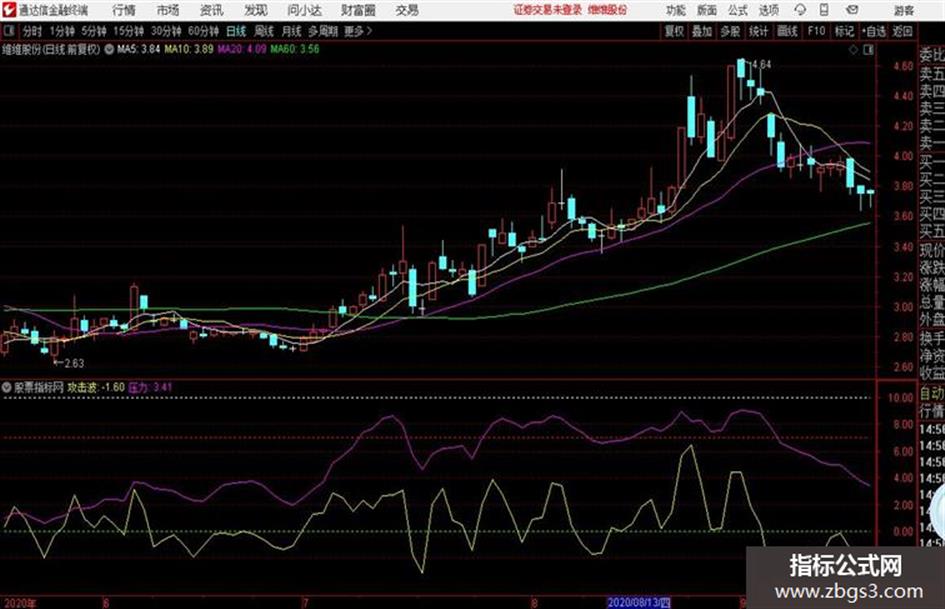This screenshot has width=945, height=609.
Task: Switch to the 30分钟 period
Action: (x=166, y=31)
